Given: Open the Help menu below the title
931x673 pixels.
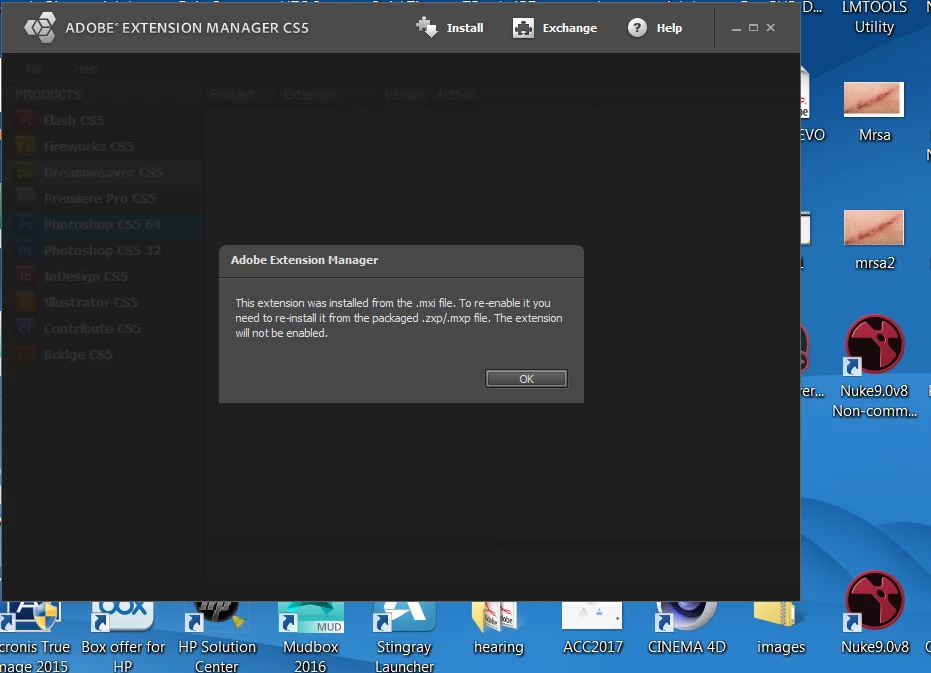Looking at the screenshot, I should [x=87, y=69].
